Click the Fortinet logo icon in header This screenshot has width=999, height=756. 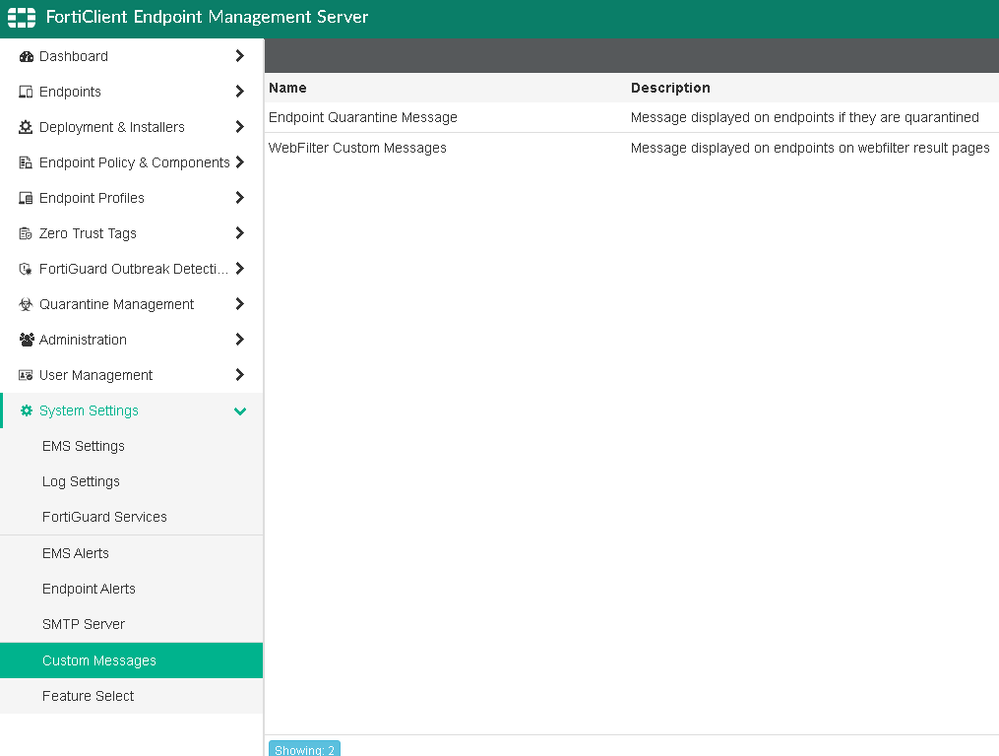pos(22,17)
